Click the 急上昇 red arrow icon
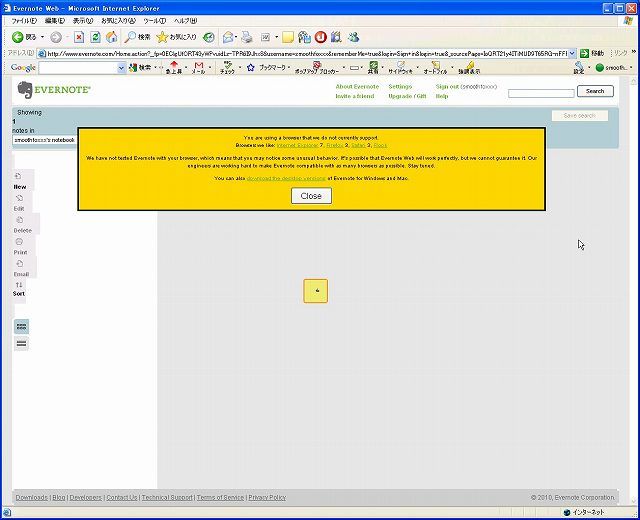The image size is (640, 520). pos(174,68)
